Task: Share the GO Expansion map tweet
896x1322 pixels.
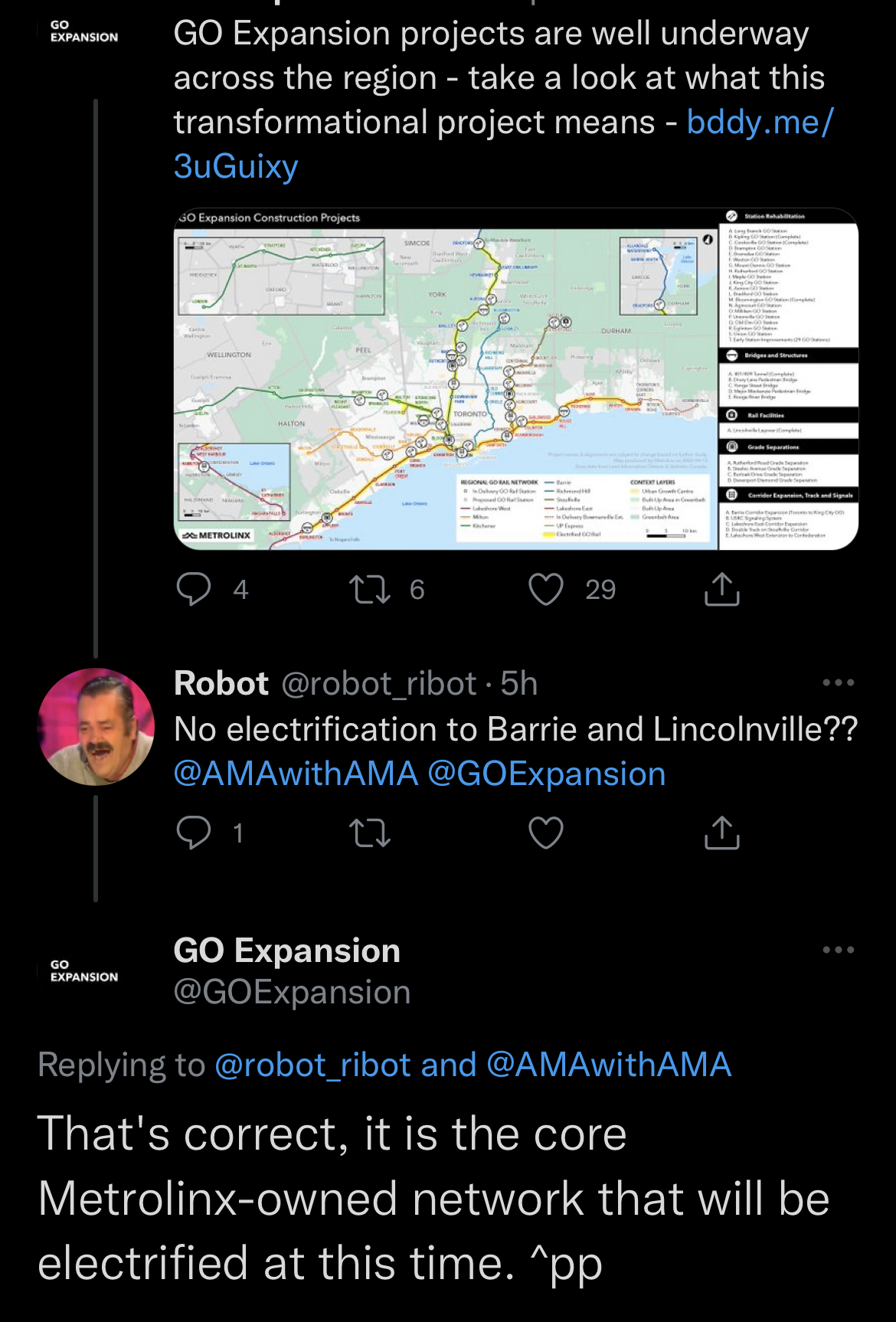Action: [x=721, y=589]
